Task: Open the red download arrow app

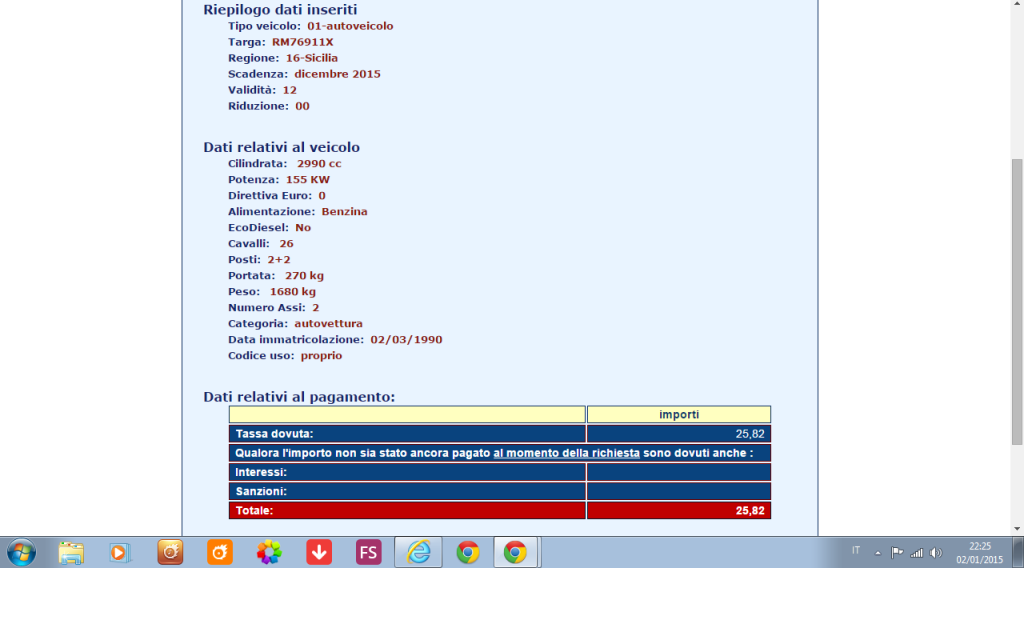Action: 319,552
